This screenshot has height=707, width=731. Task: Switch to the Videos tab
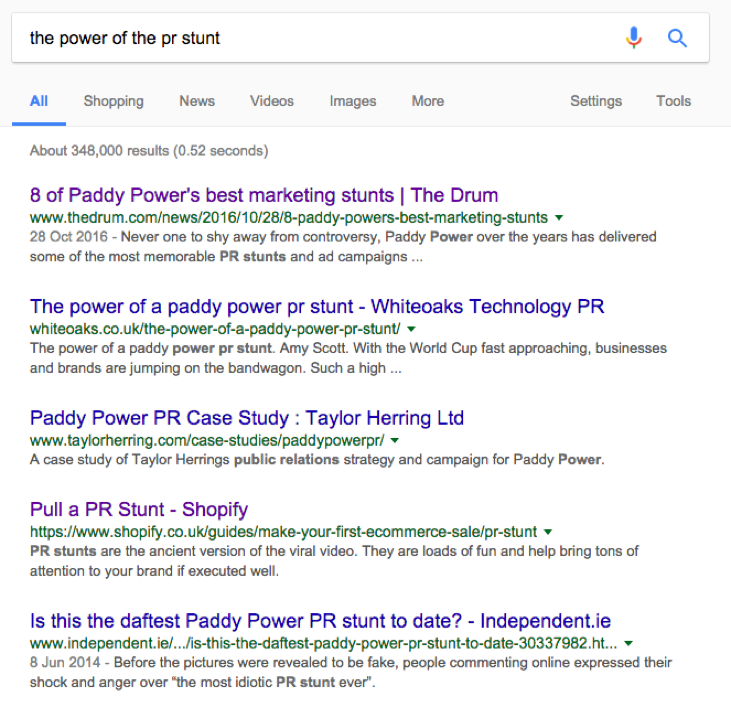[x=272, y=101]
